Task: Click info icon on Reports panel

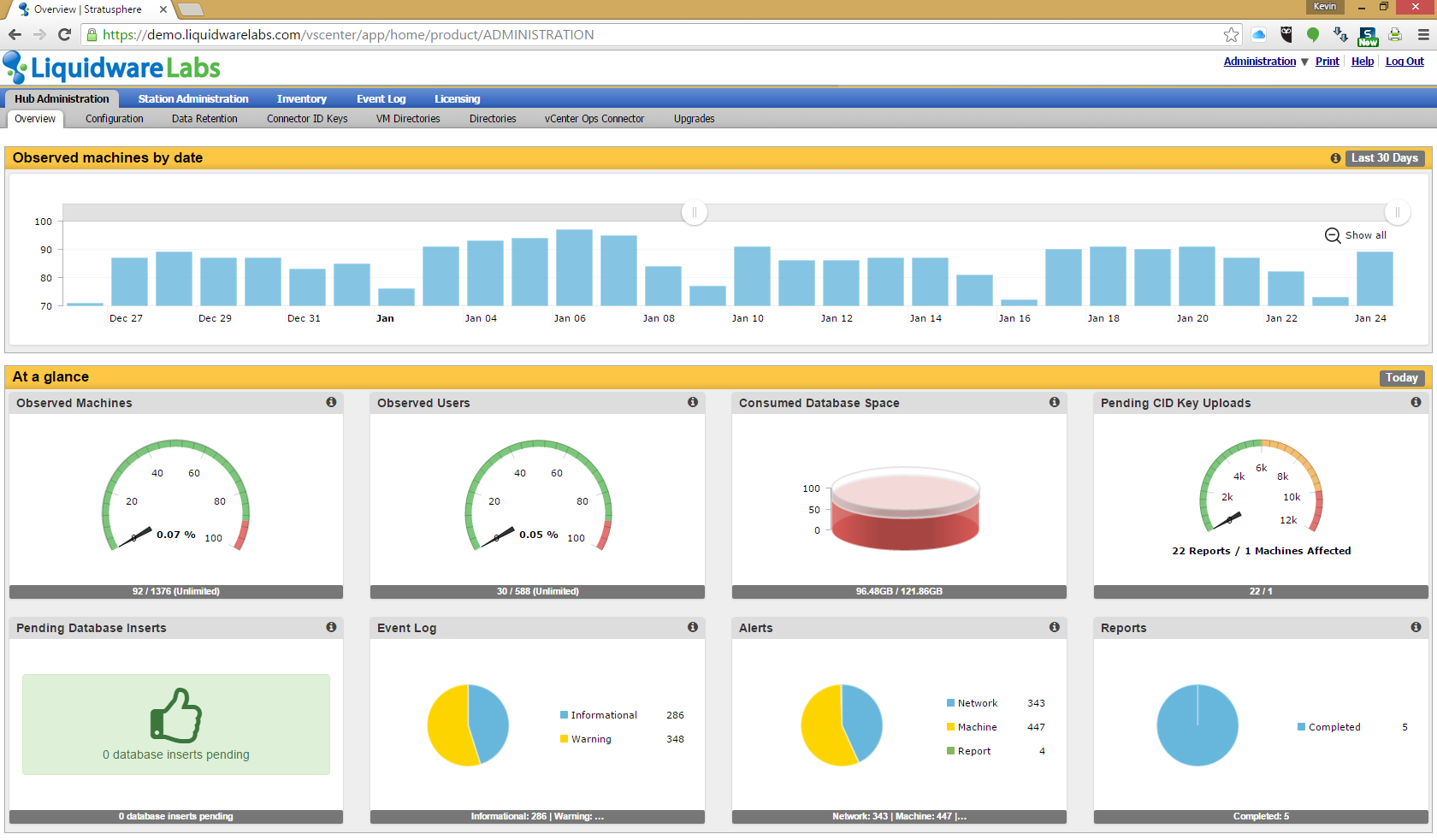Action: click(x=1416, y=627)
